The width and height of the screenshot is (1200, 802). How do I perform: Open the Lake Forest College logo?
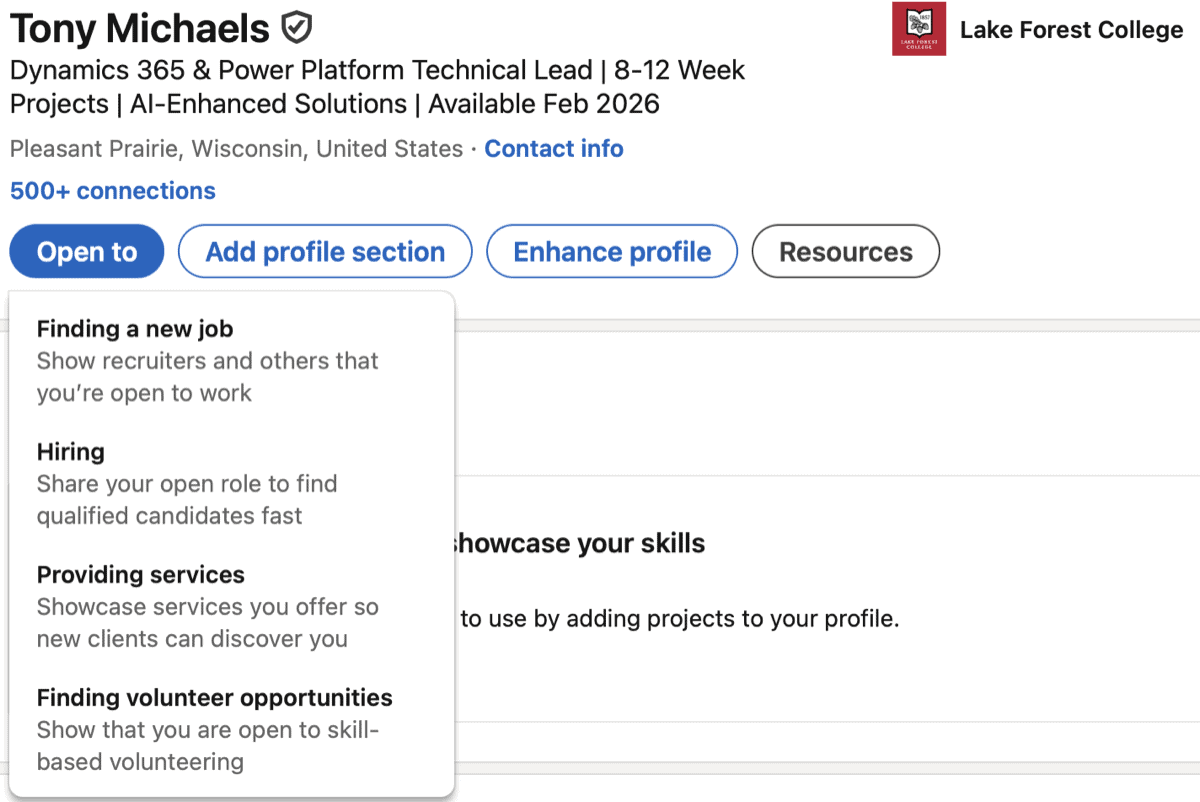click(918, 29)
